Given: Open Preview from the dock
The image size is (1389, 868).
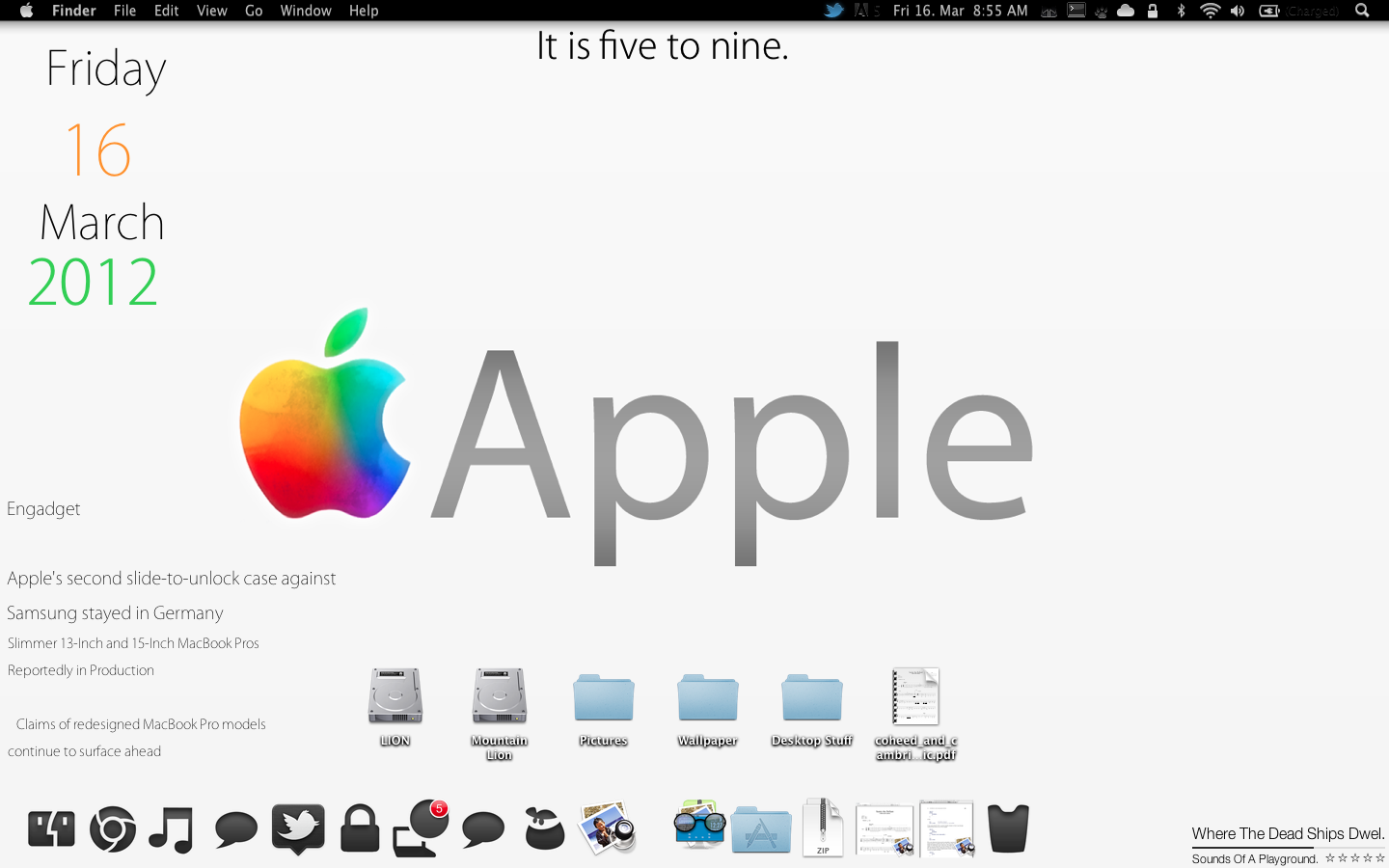Looking at the screenshot, I should coord(608,827).
